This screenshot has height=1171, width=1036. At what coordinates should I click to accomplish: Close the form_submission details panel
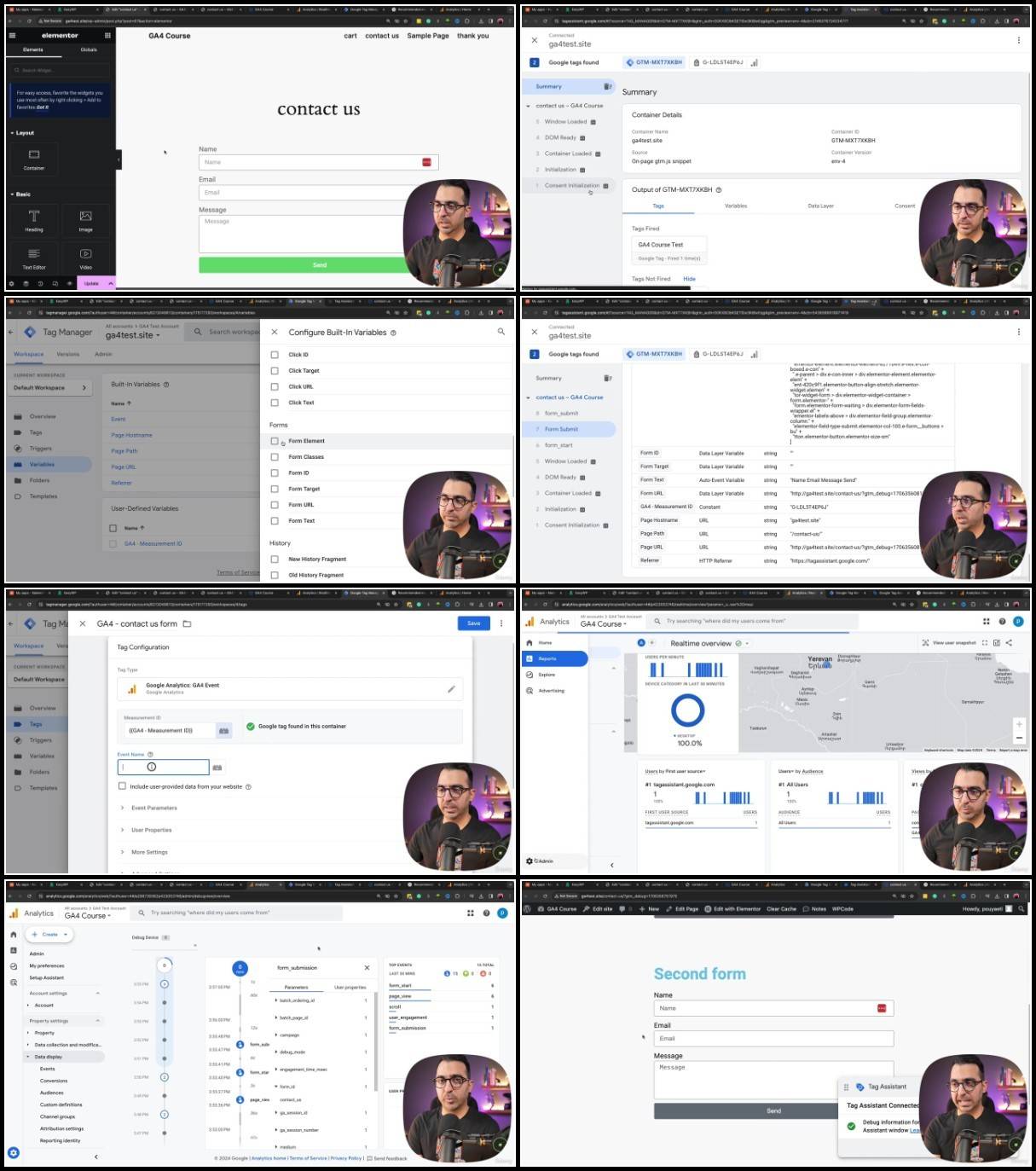coord(368,968)
